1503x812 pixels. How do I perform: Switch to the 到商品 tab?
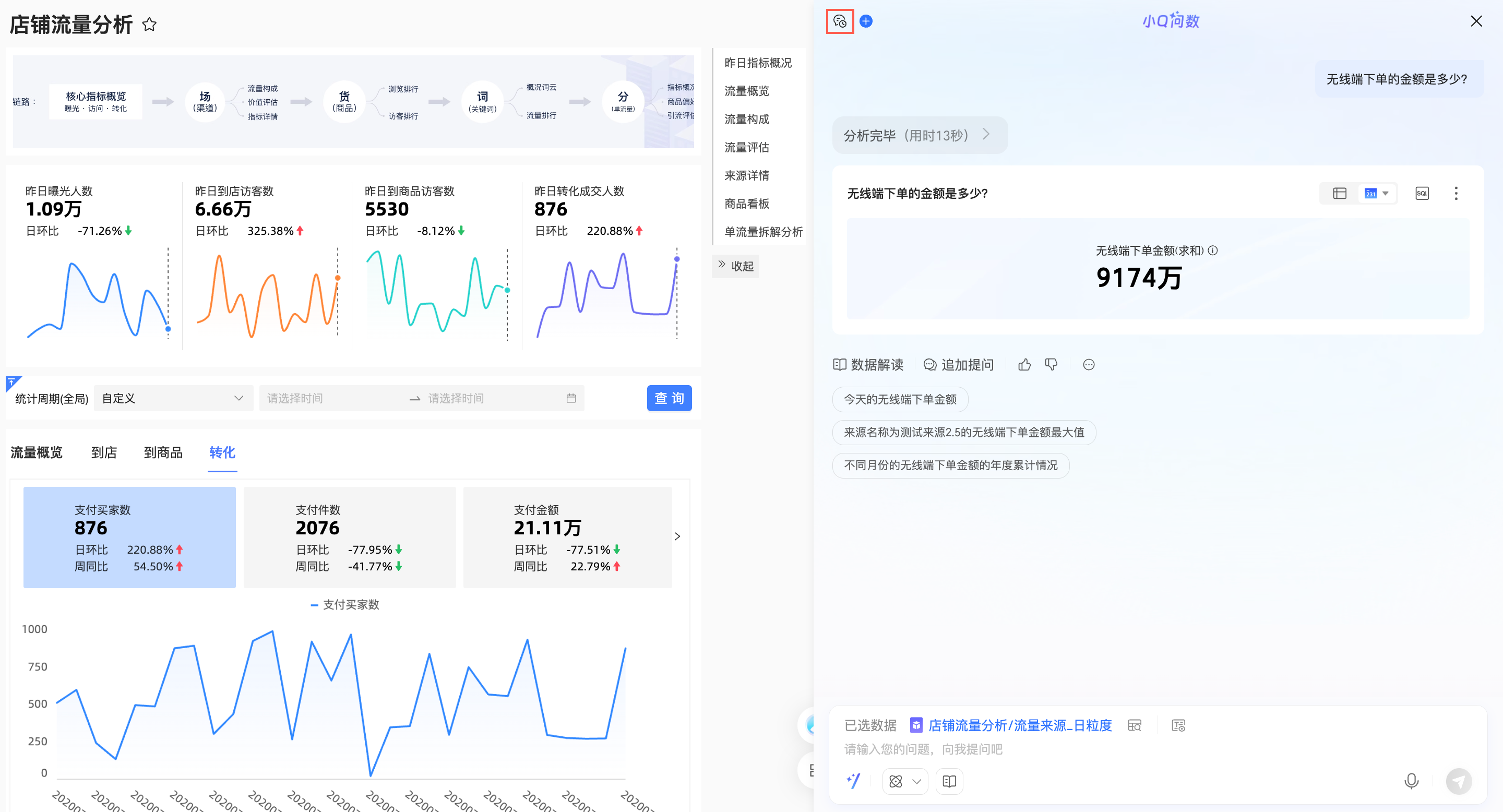tap(163, 452)
